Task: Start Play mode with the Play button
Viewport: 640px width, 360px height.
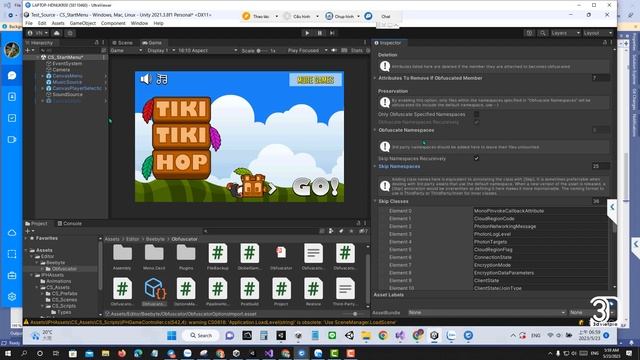Action: point(307,33)
